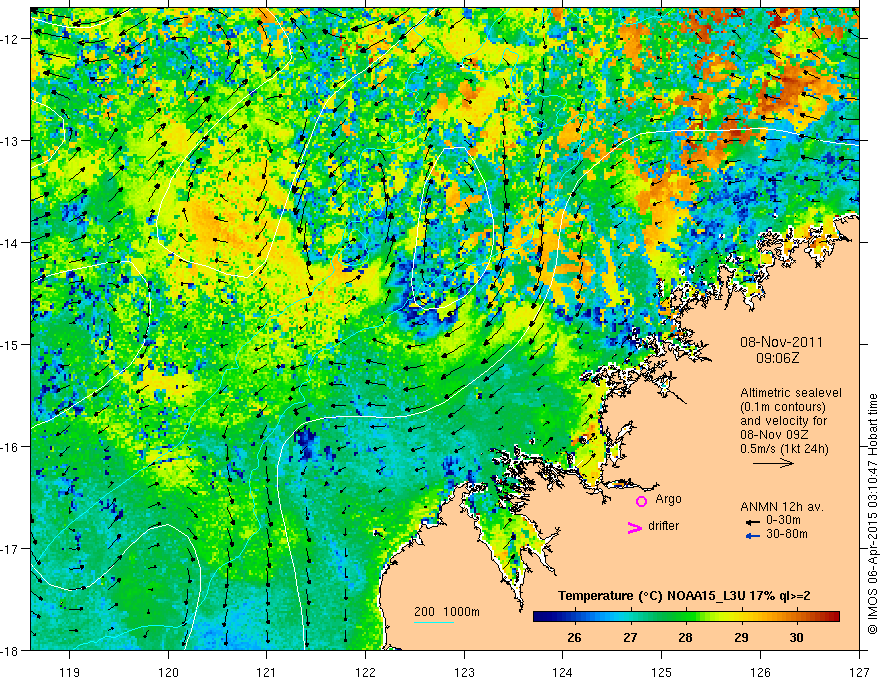Click longitude label 126
Screen dimensions: 880x680
pos(760,673)
